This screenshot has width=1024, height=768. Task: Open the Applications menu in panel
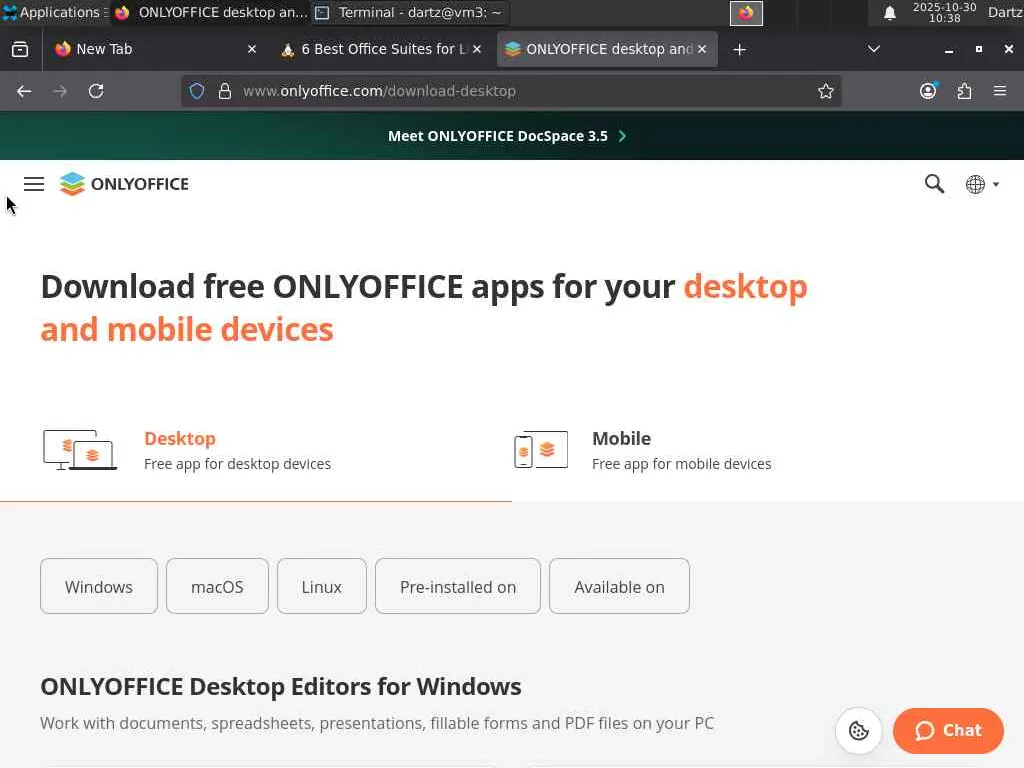55,12
